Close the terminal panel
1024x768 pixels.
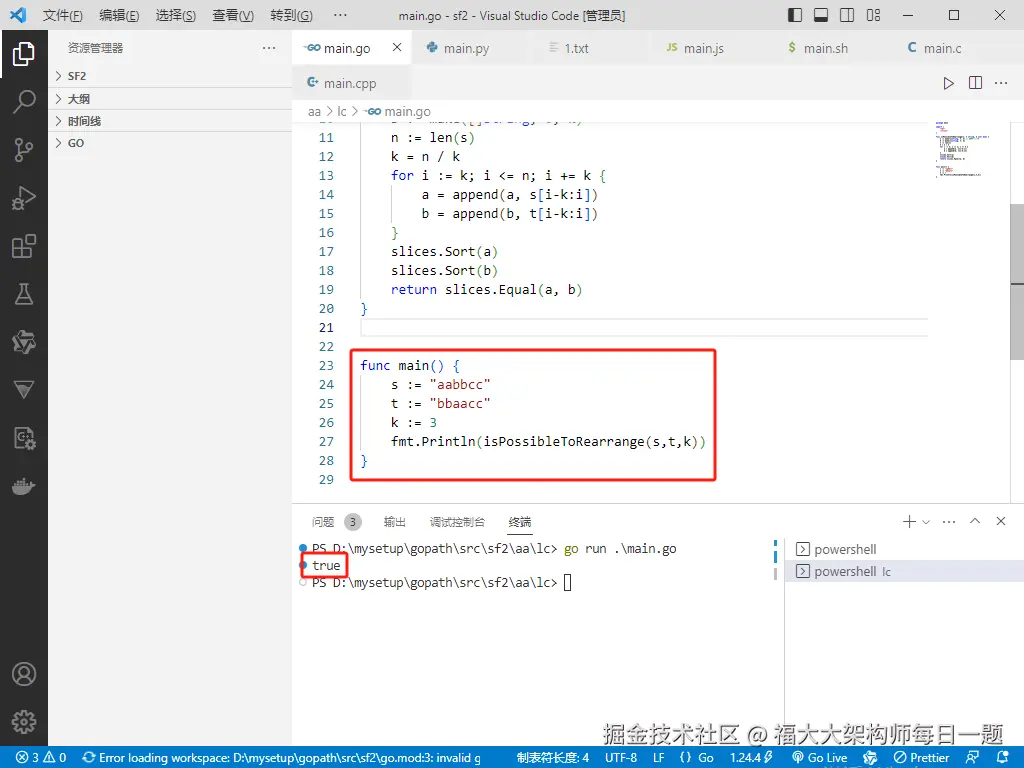(x=1000, y=521)
